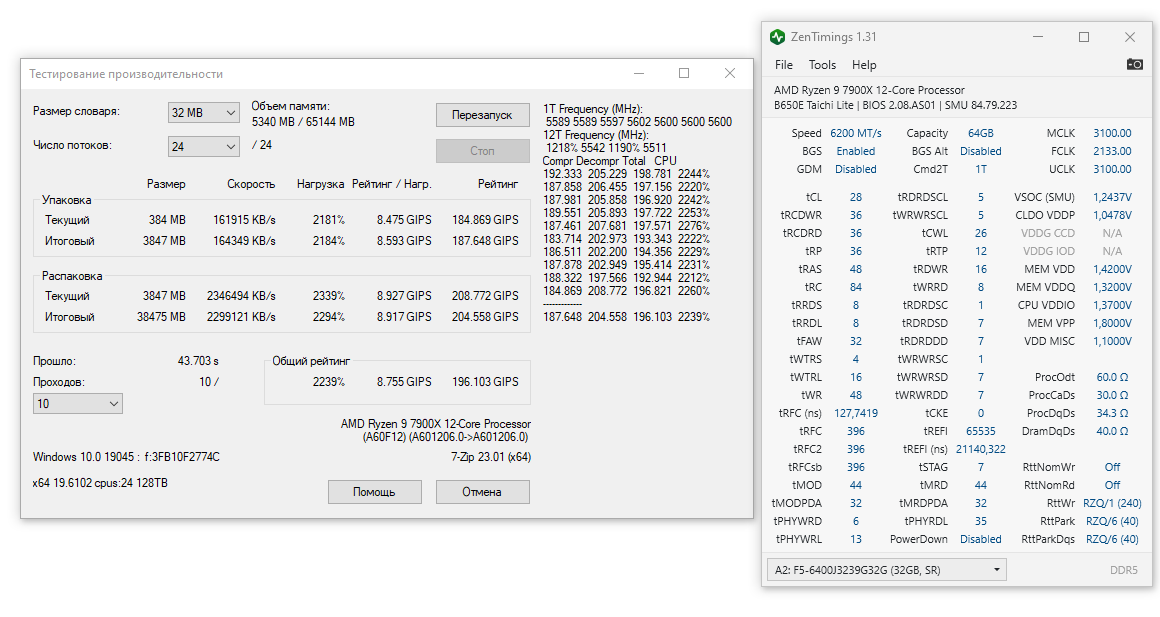
Task: Click the DDR5 label in ZenTimings
Action: point(1124,570)
